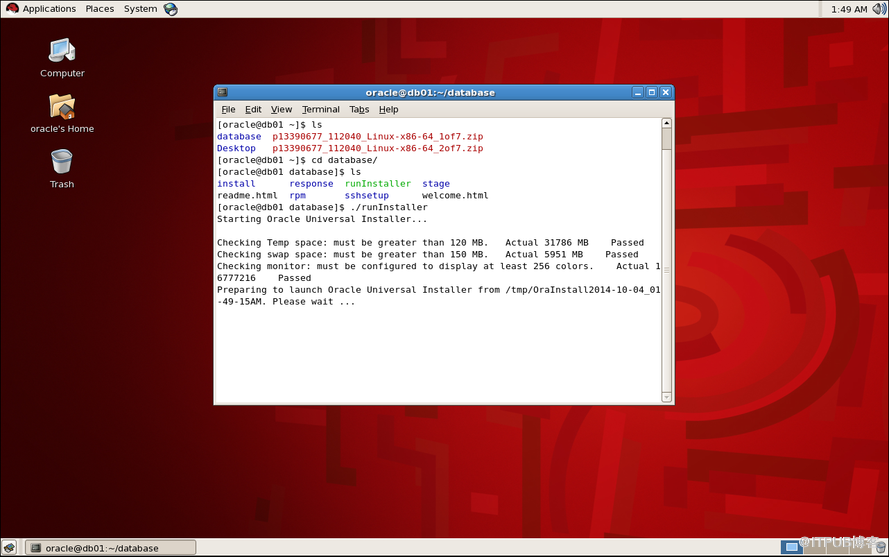889x557 pixels.
Task: Click the 'stage' directory name
Action: pyautogui.click(x=436, y=184)
